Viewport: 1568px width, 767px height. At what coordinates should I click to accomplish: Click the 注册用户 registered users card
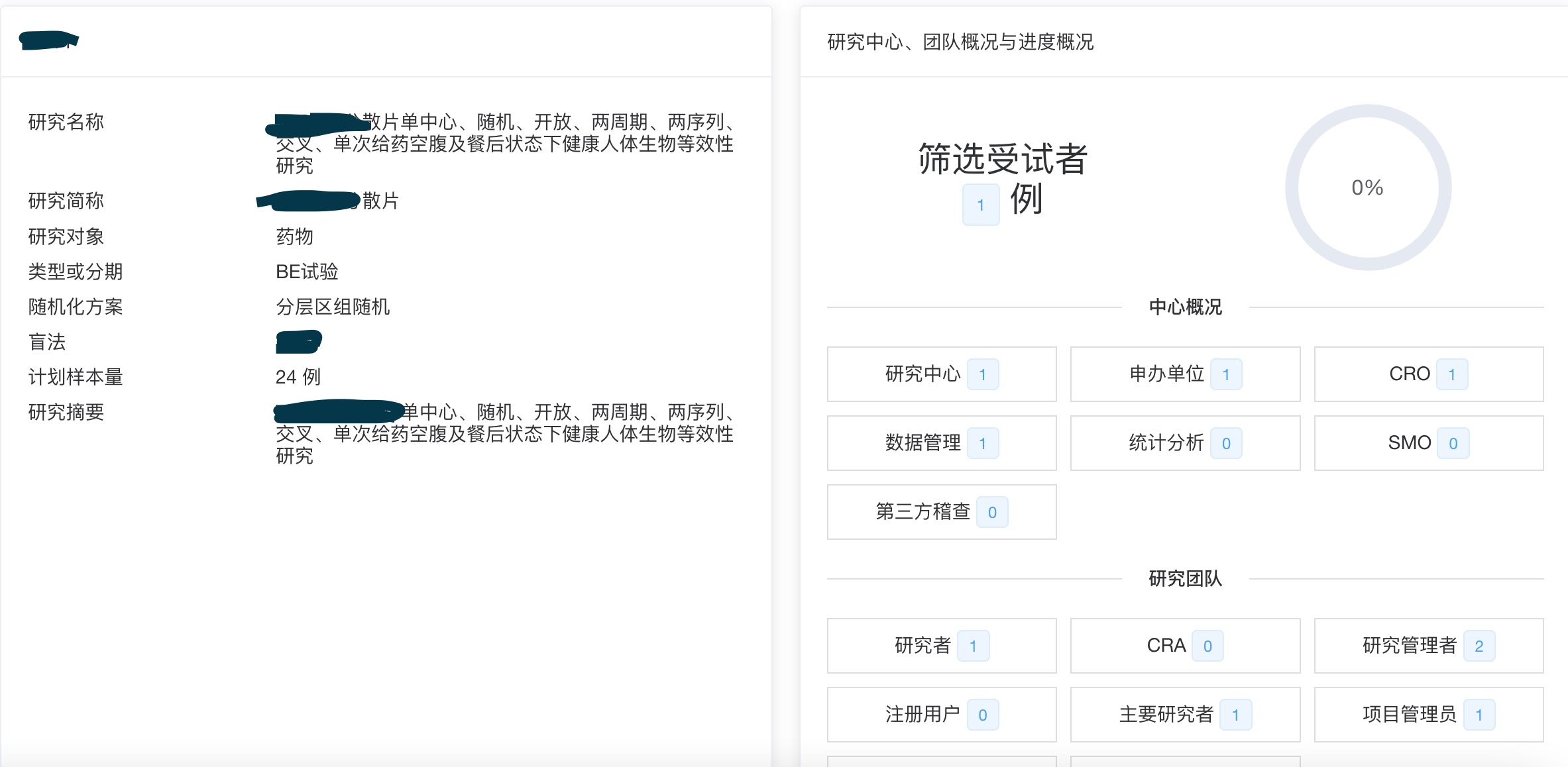pyautogui.click(x=940, y=714)
